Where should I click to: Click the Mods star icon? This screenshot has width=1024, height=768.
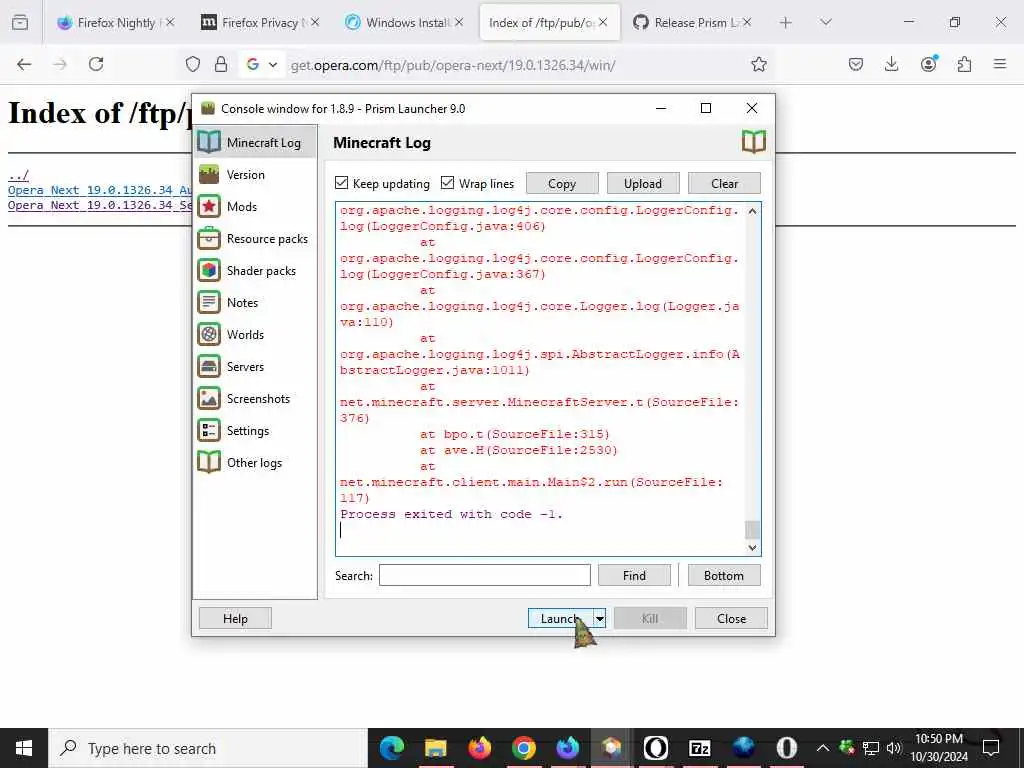pyautogui.click(x=209, y=206)
